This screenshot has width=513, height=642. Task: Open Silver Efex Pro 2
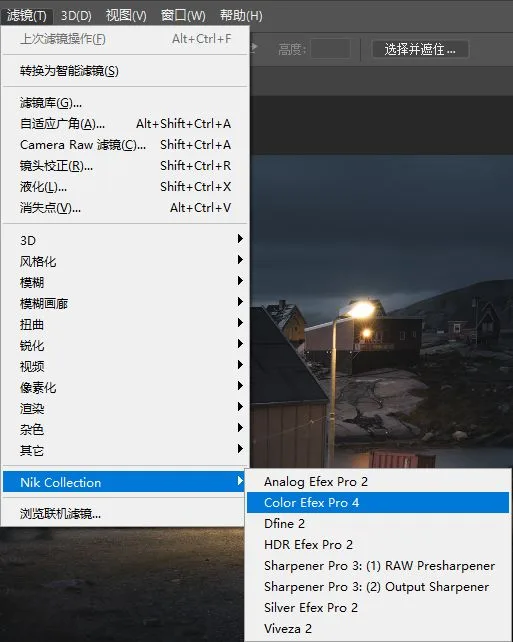click(377, 608)
